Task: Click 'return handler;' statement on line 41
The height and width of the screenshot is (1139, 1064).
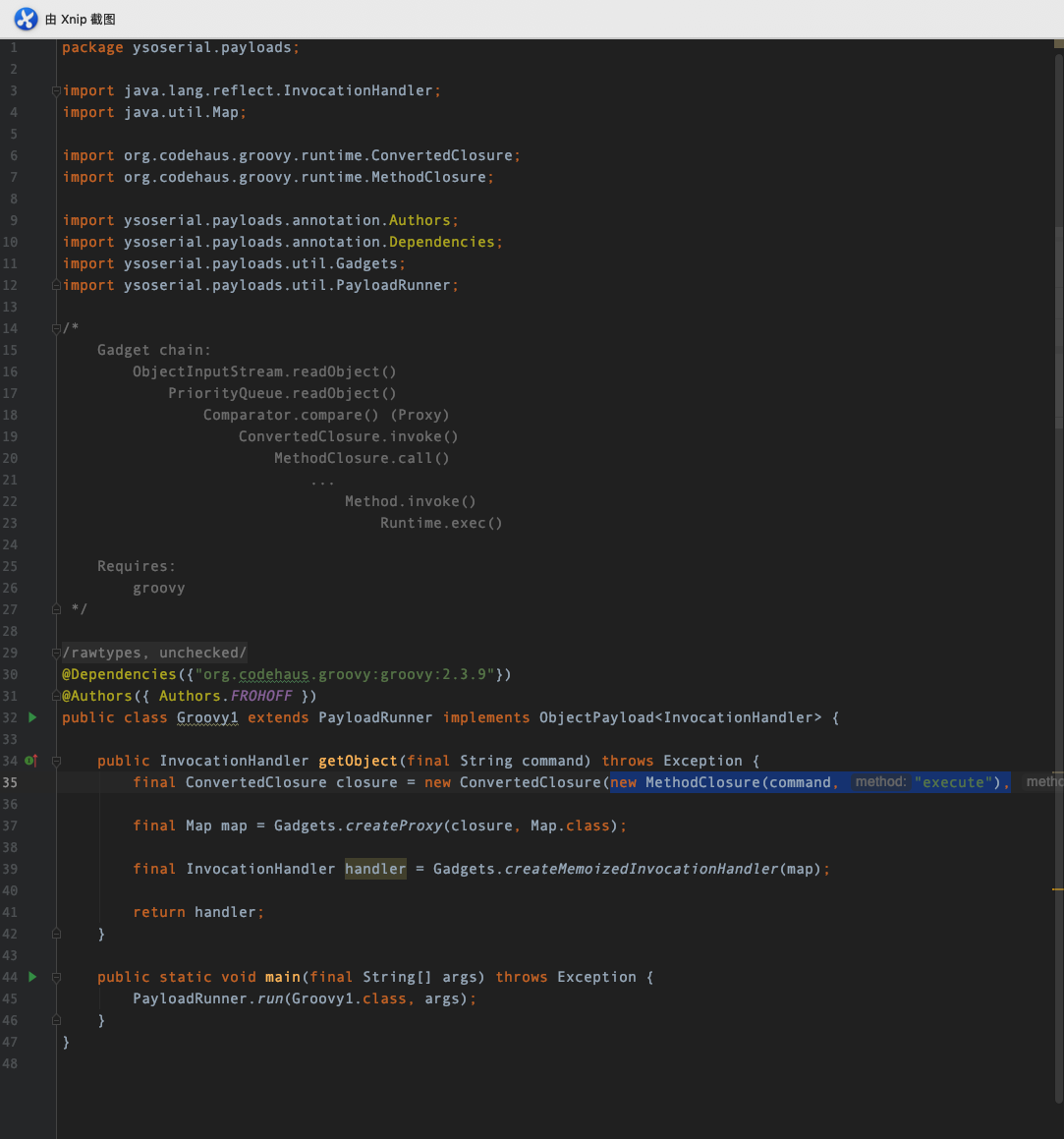Action: click(x=199, y=912)
